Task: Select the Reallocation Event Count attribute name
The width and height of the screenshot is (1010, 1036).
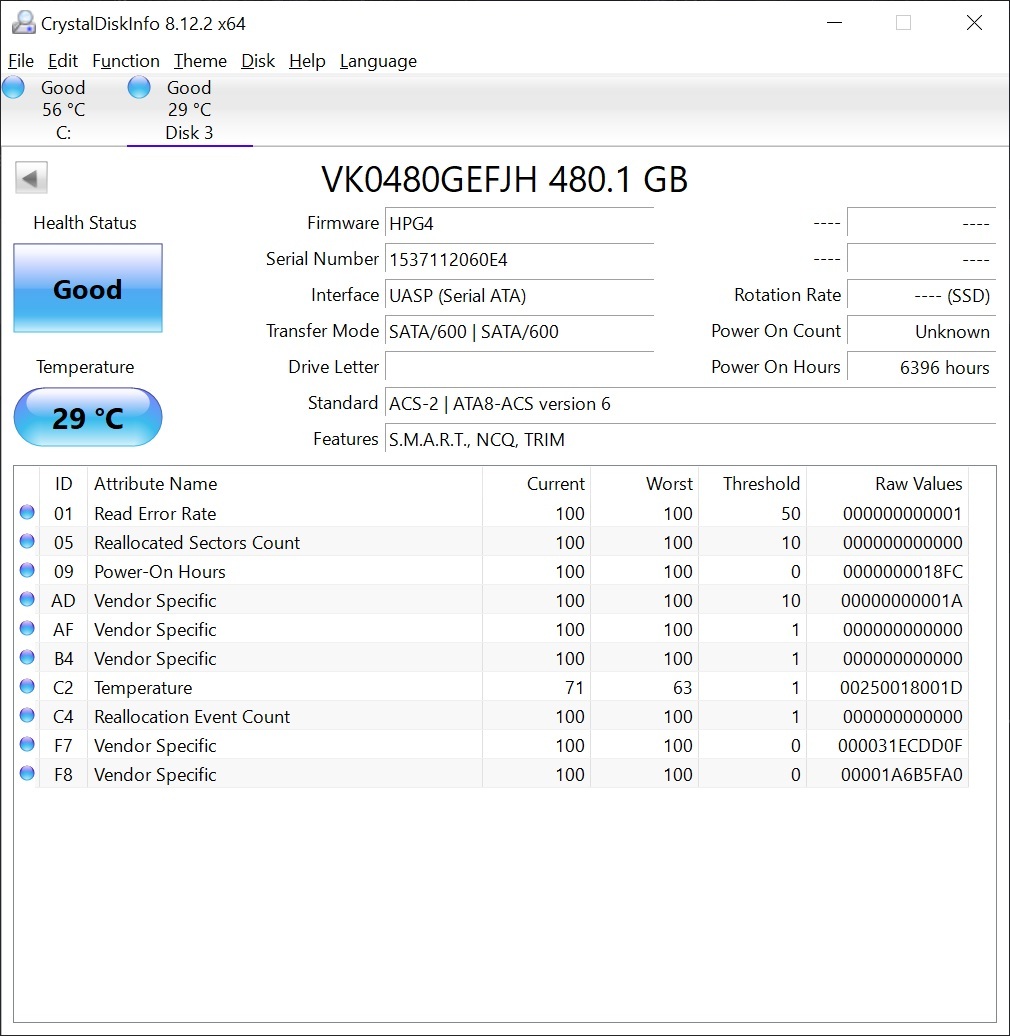Action: point(192,716)
